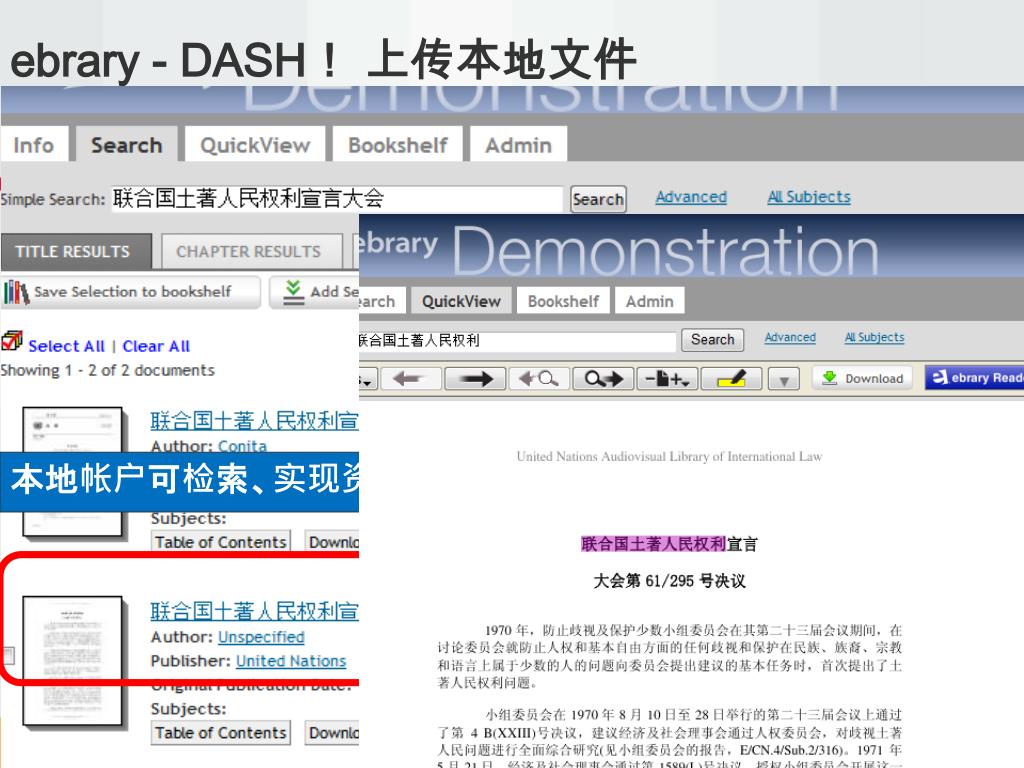
Task: Go to previous page with left arrow
Action: (409, 379)
